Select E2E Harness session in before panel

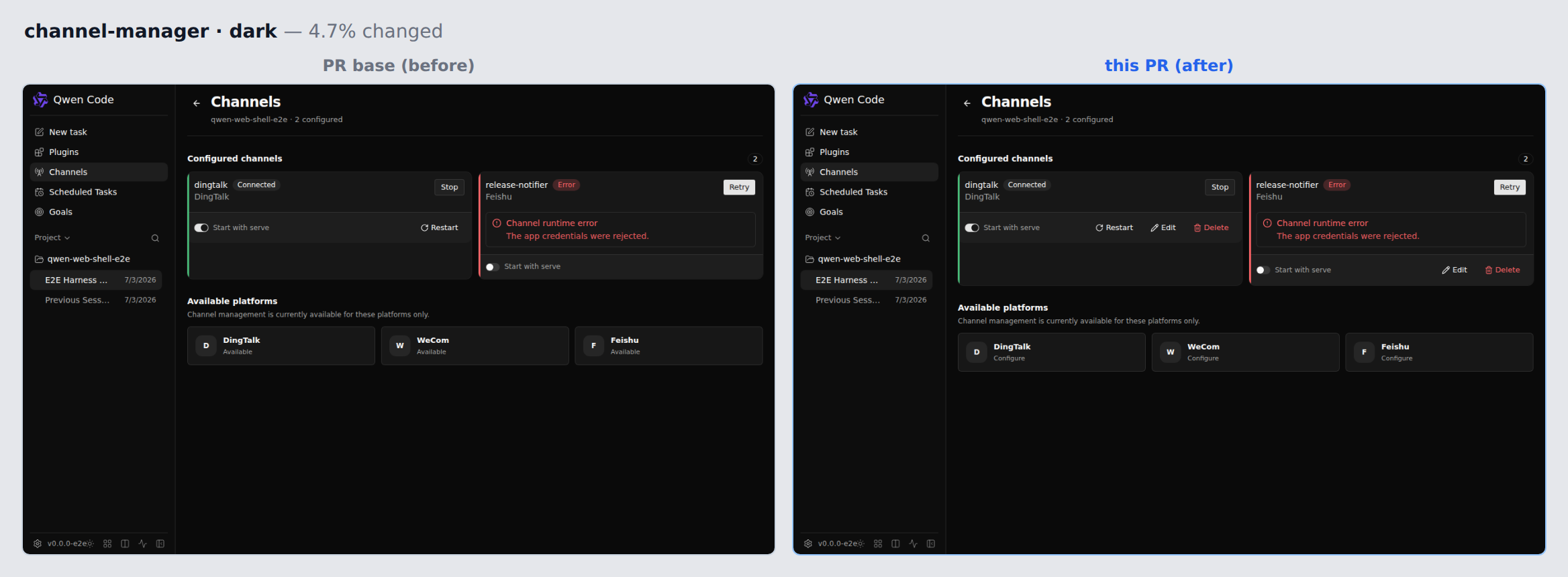pyautogui.click(x=96, y=280)
